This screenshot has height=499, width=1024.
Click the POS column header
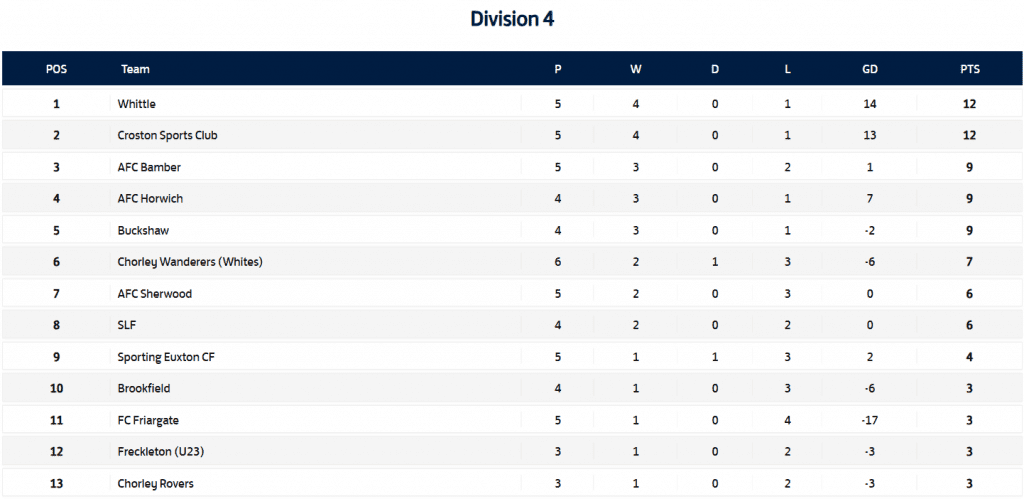[x=56, y=70]
